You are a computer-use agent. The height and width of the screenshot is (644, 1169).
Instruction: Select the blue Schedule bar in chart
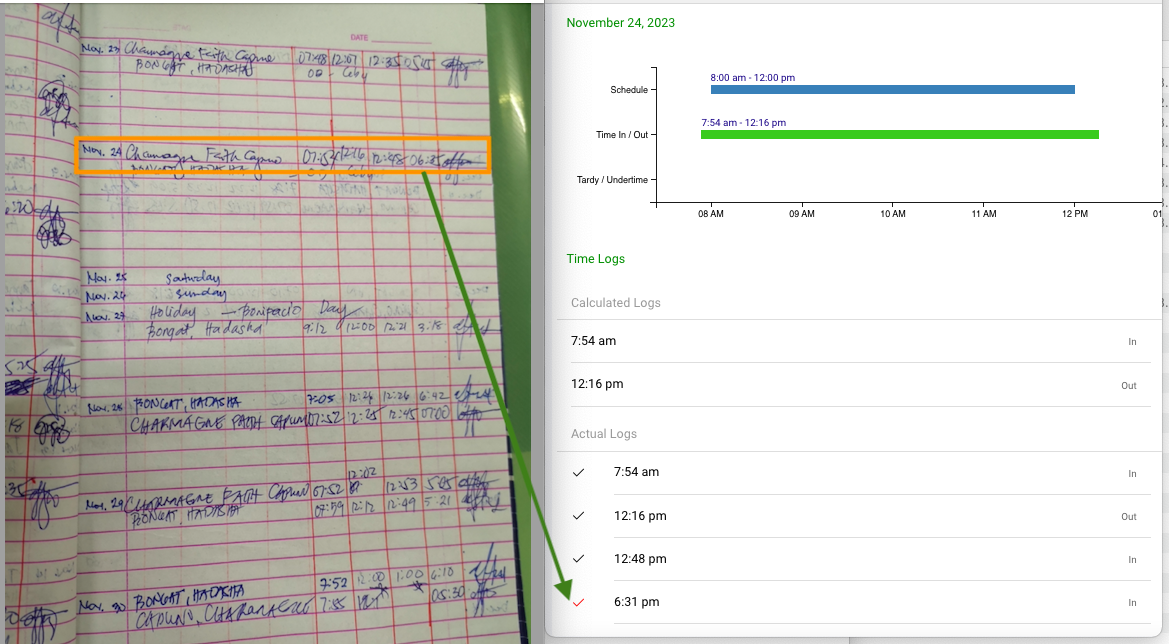coord(892,90)
